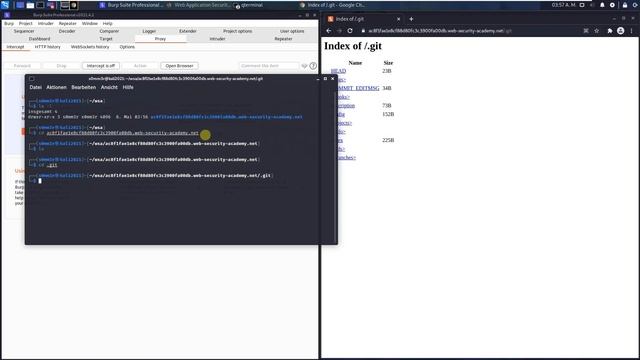This screenshot has width=640, height=360.
Task: Open the Window menu in Burp Suite
Action: [90, 23]
